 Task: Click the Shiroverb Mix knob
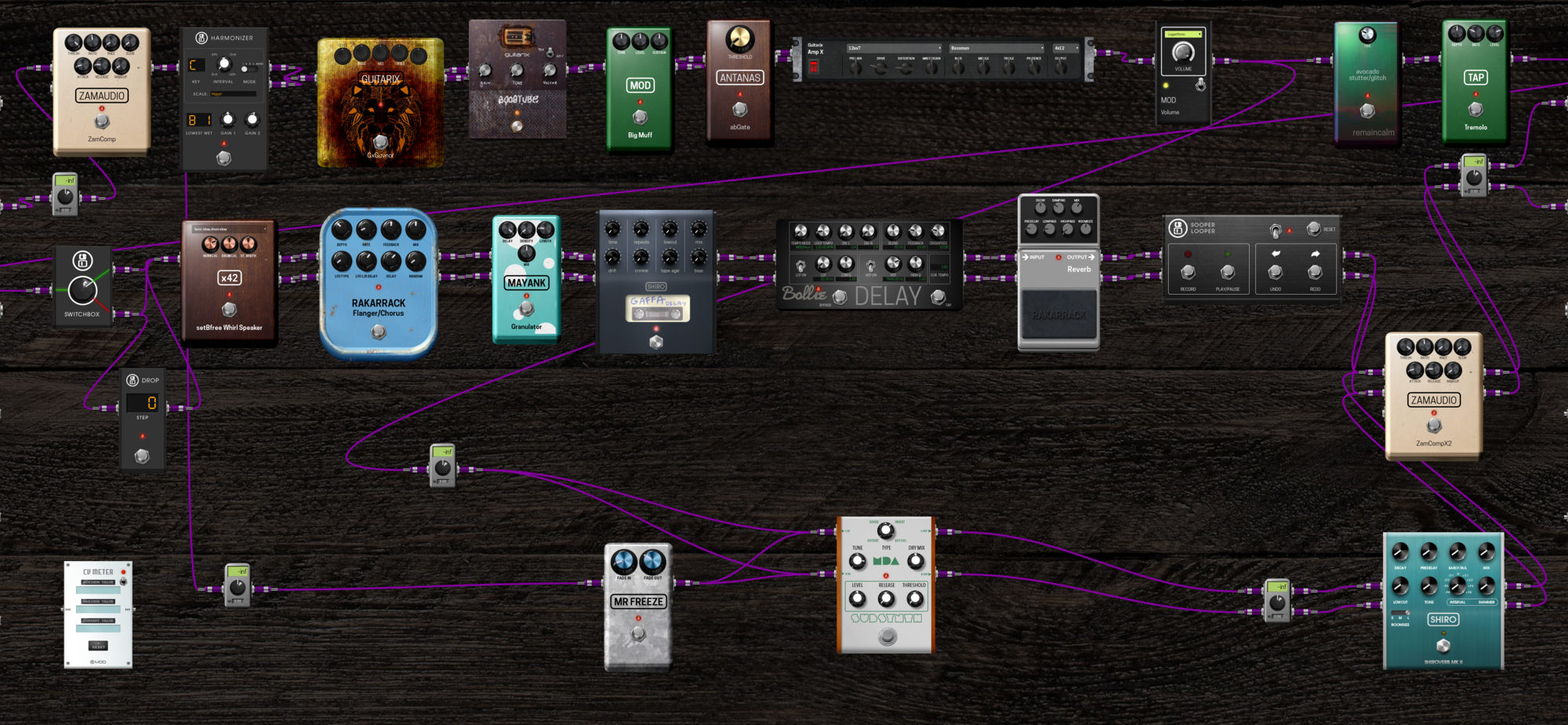pyautogui.click(x=1486, y=552)
